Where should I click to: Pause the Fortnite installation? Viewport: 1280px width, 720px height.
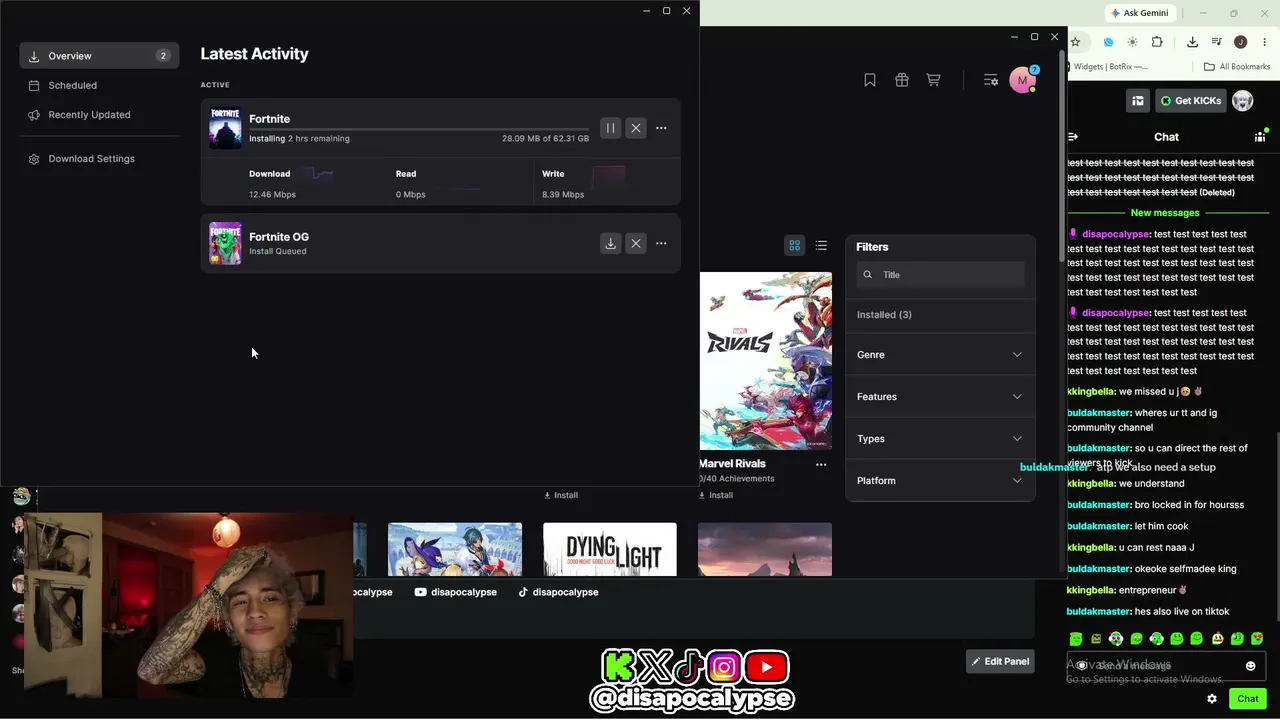(x=610, y=128)
